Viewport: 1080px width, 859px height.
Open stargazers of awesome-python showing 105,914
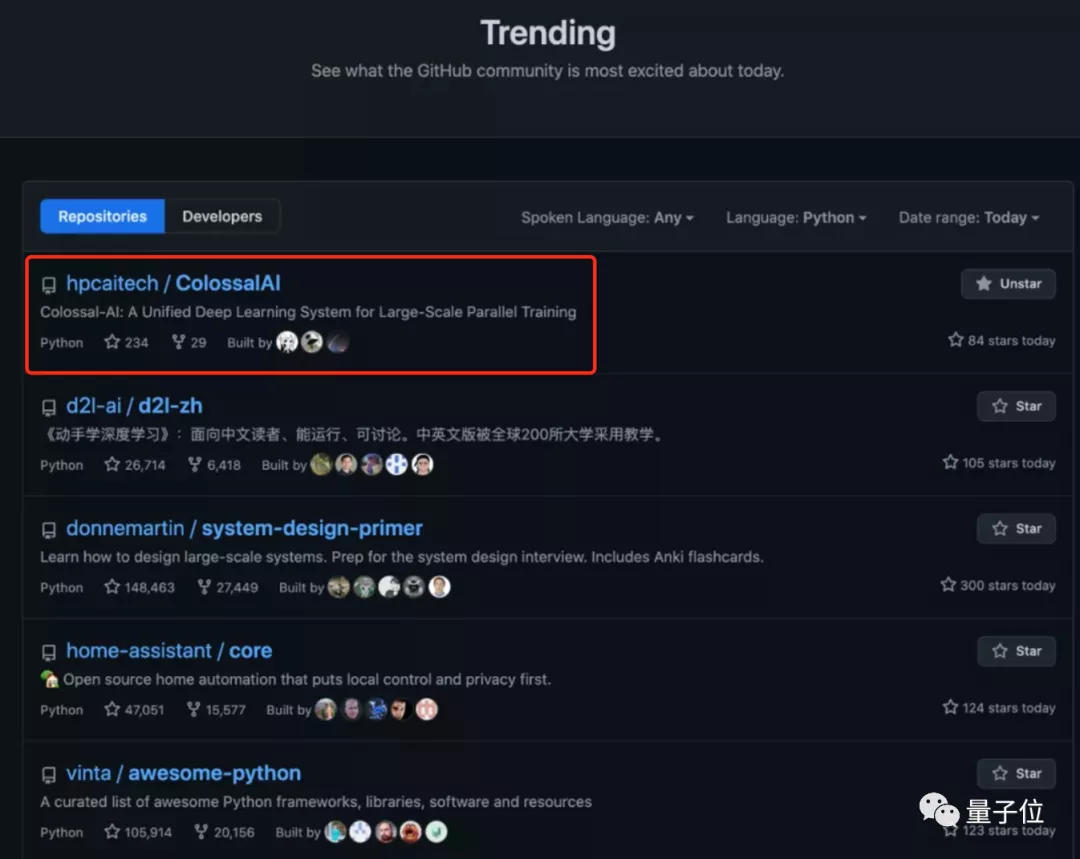click(x=138, y=832)
